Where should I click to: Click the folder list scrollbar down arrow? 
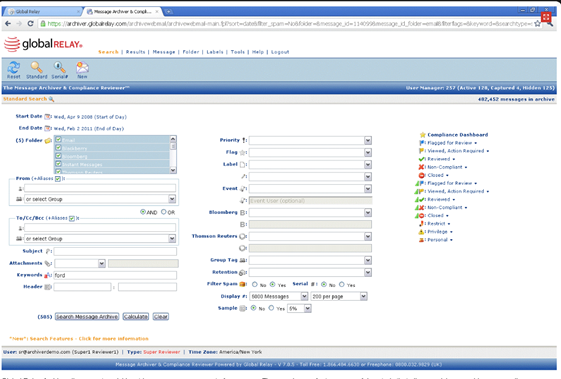(173, 170)
